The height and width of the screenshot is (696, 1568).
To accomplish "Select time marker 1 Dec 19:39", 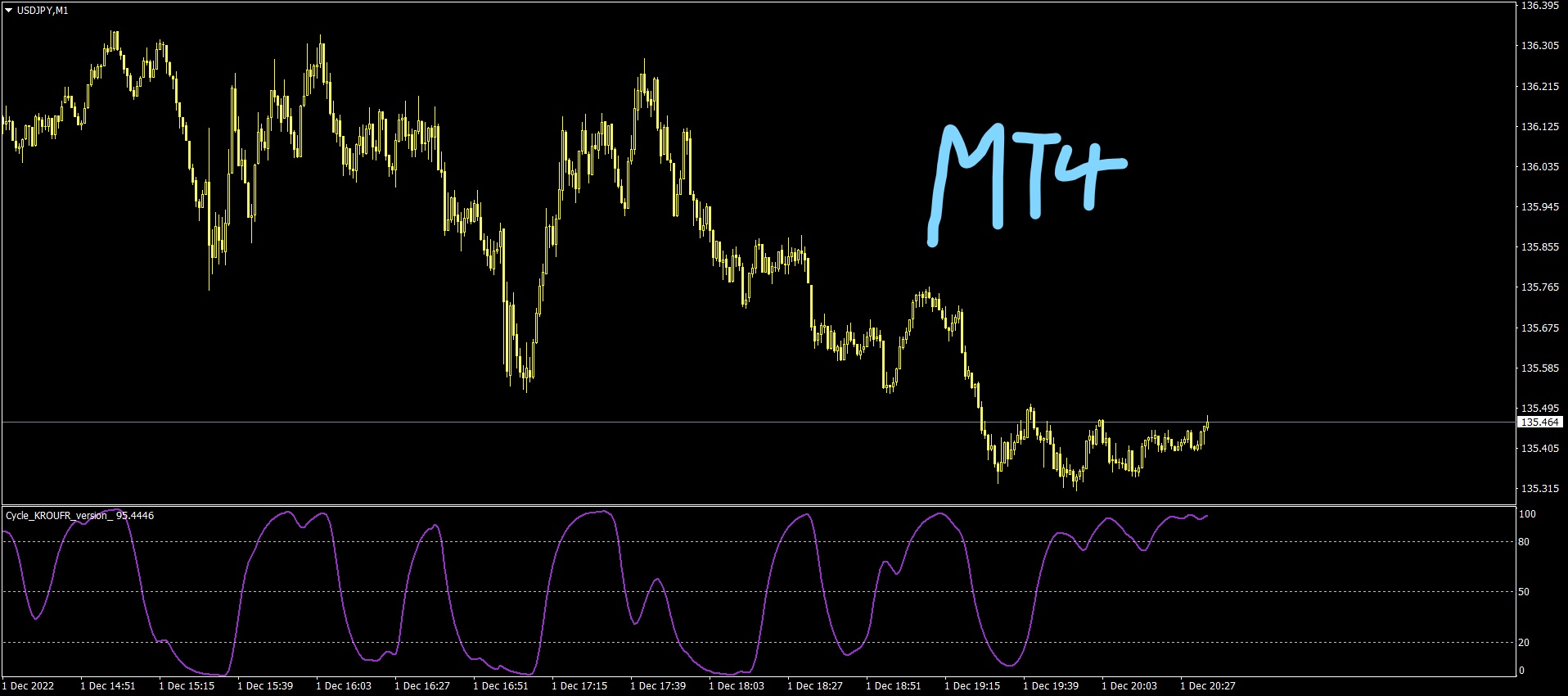I will click(1051, 686).
